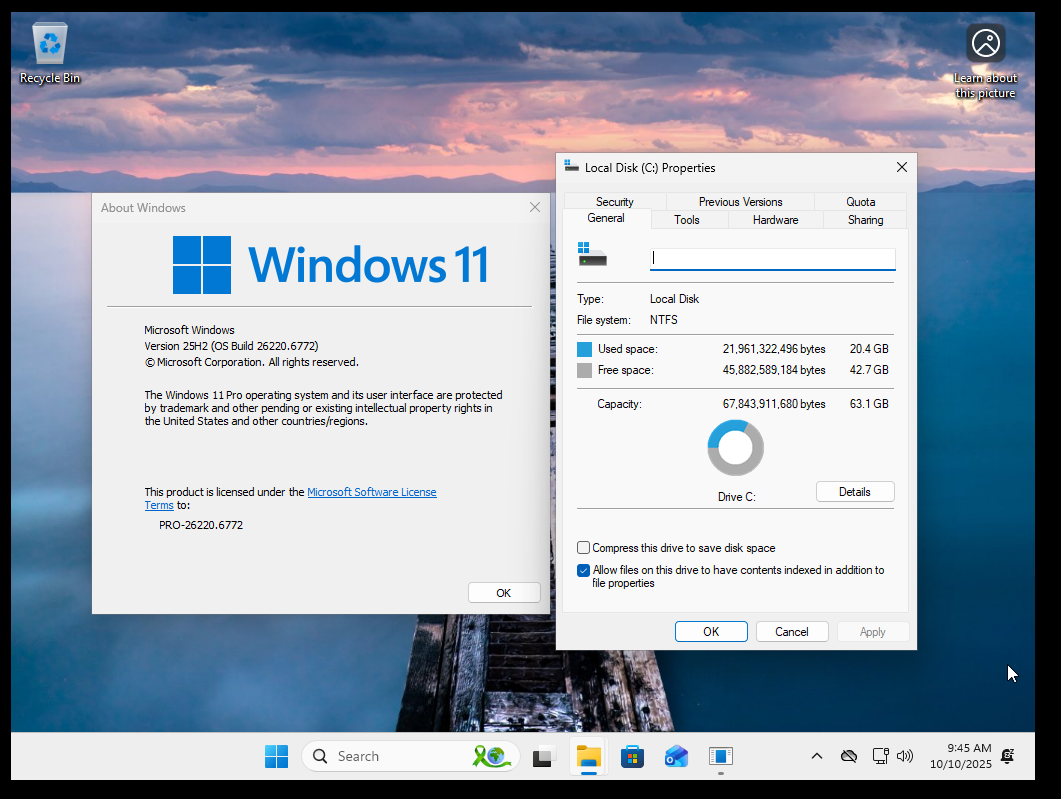Click Cancel in Local Disk Properties
The width and height of the screenshot is (1061, 799).
792,631
